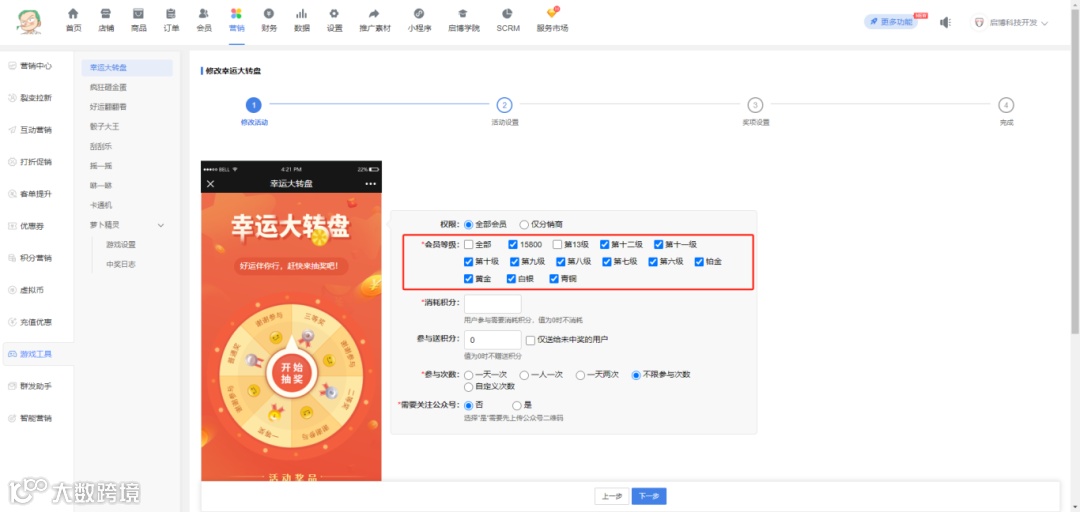Open the 数据 data chart icon
The height and width of the screenshot is (512, 1080).
[302, 13]
